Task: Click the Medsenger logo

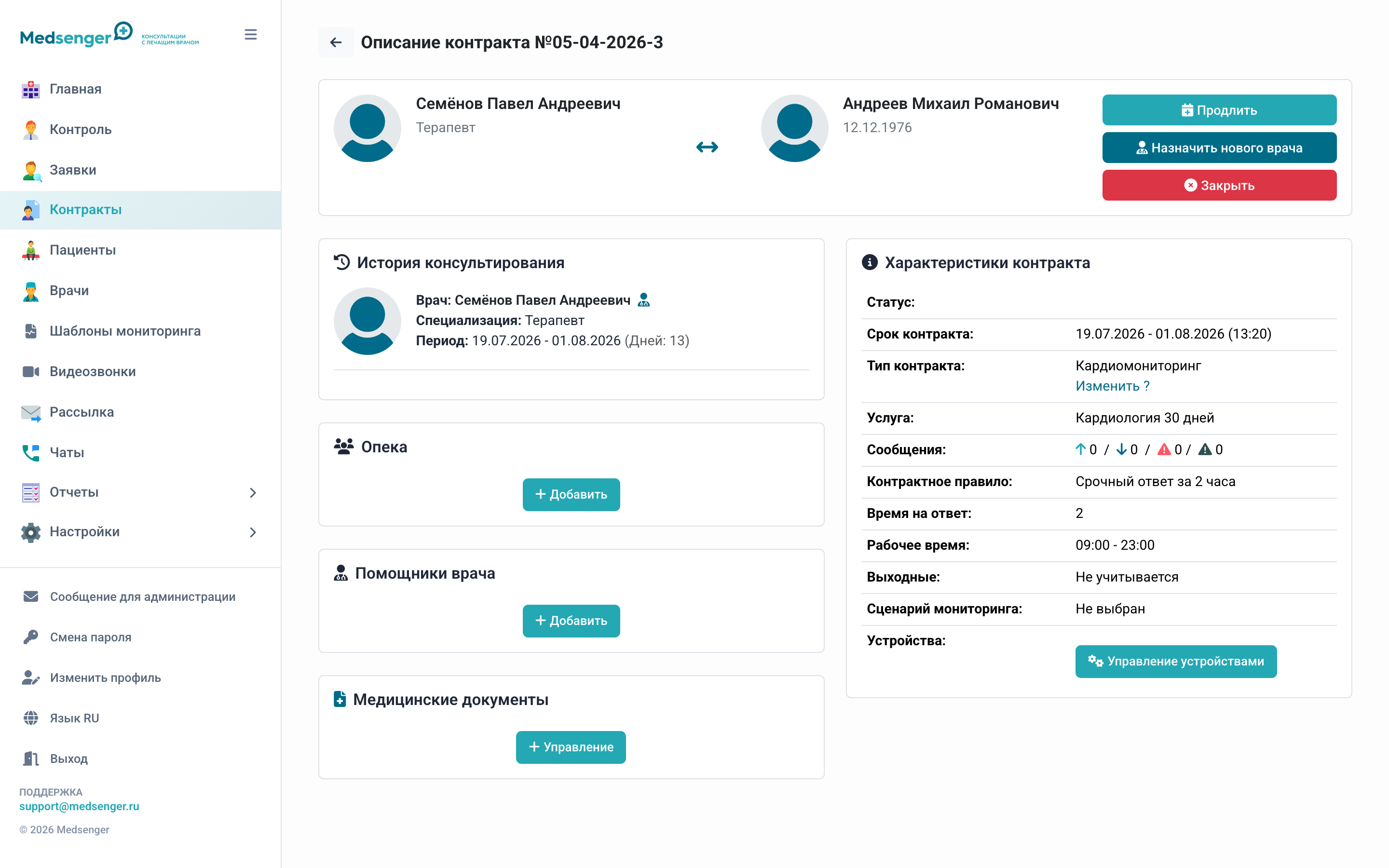Action: click(x=109, y=34)
